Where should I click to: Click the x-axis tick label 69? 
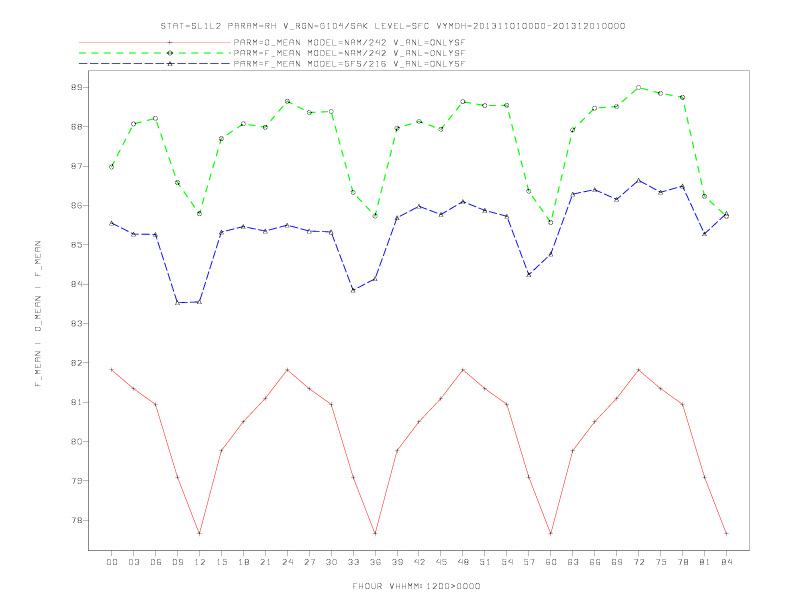617,562
